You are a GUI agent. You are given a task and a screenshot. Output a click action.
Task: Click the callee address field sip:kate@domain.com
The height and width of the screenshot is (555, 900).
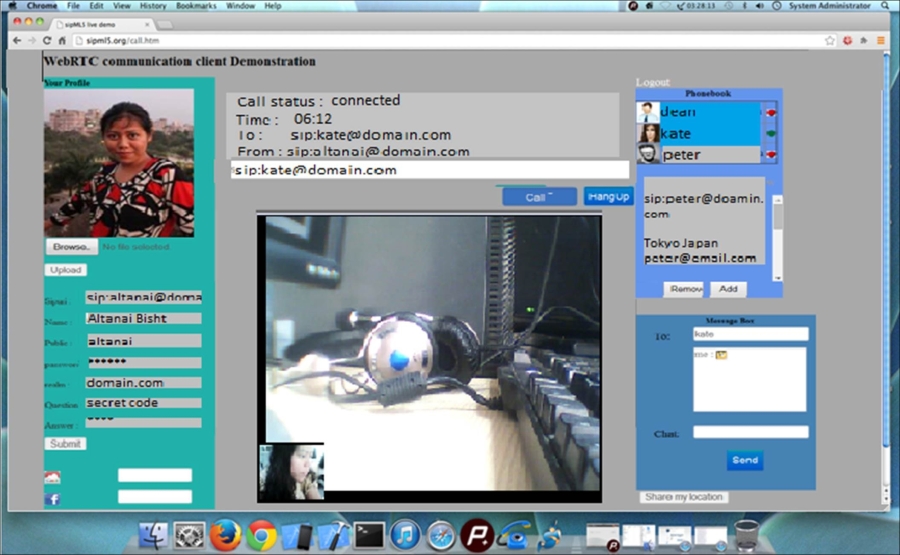click(430, 170)
